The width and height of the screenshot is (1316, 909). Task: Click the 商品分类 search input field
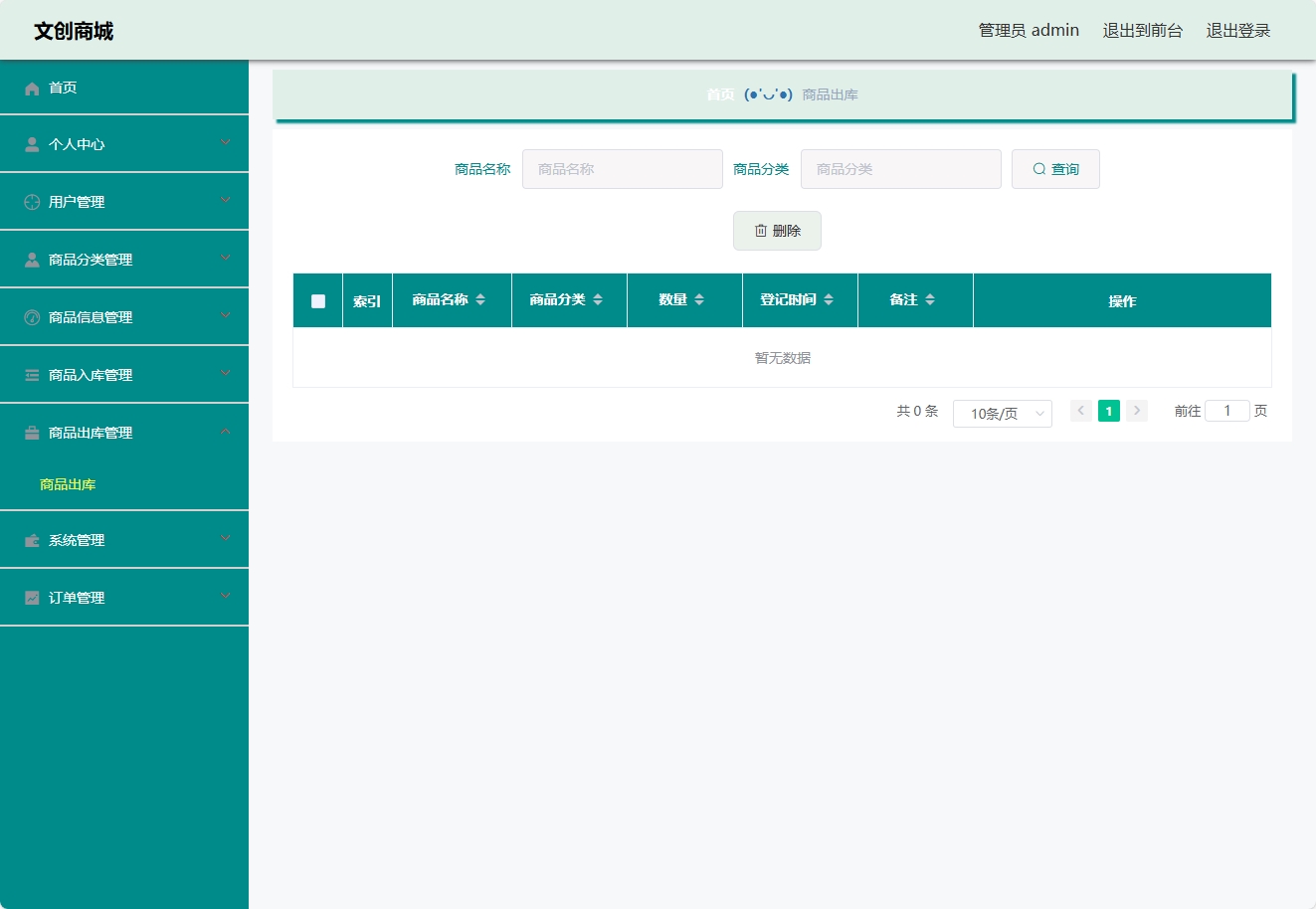point(899,168)
